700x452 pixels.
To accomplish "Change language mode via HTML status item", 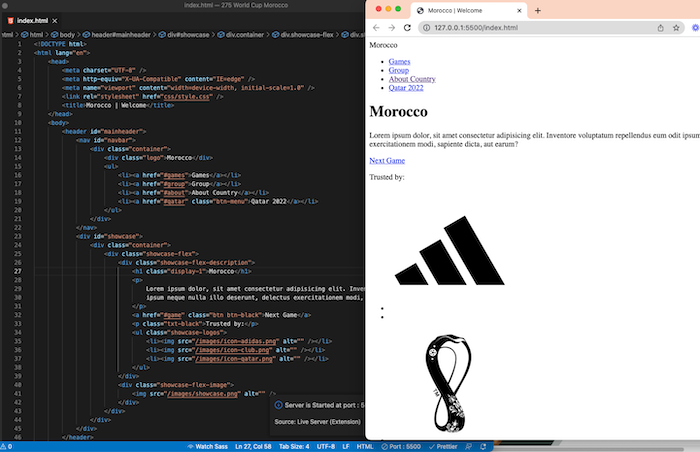I will point(365,446).
